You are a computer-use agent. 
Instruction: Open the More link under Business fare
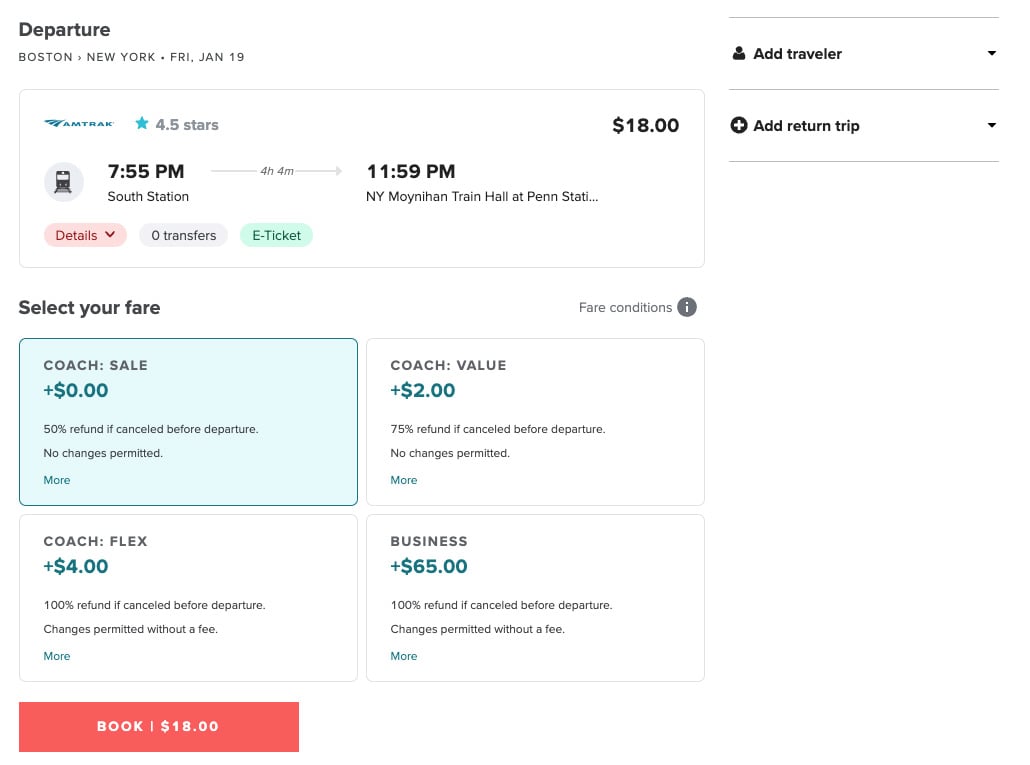[x=403, y=656]
